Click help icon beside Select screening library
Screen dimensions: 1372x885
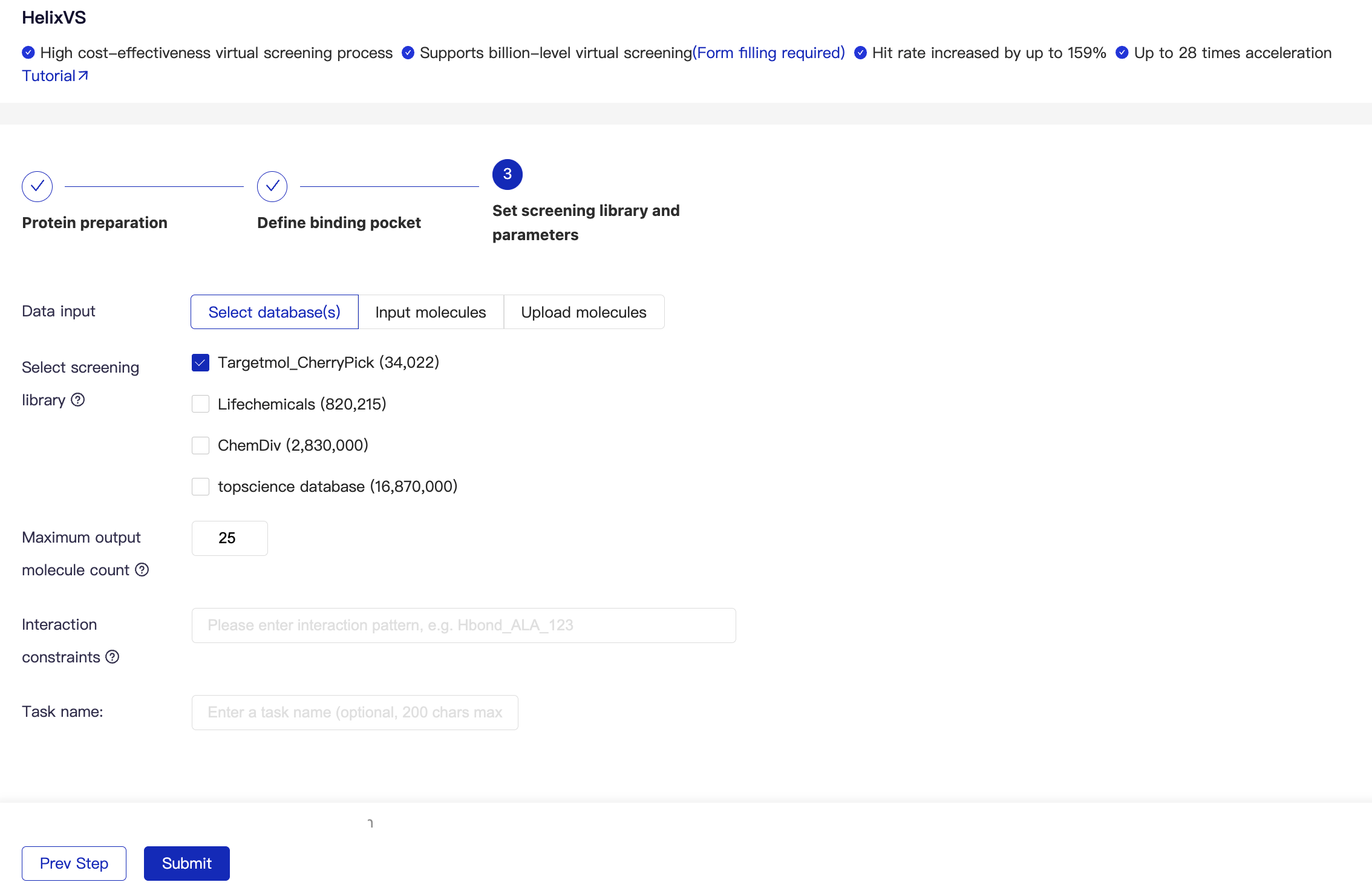[x=78, y=400]
